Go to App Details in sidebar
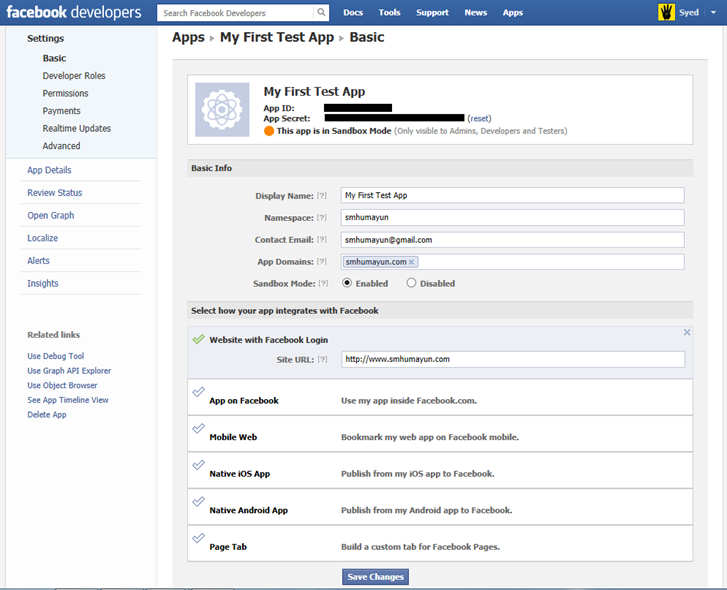The width and height of the screenshot is (727, 590). (x=49, y=170)
